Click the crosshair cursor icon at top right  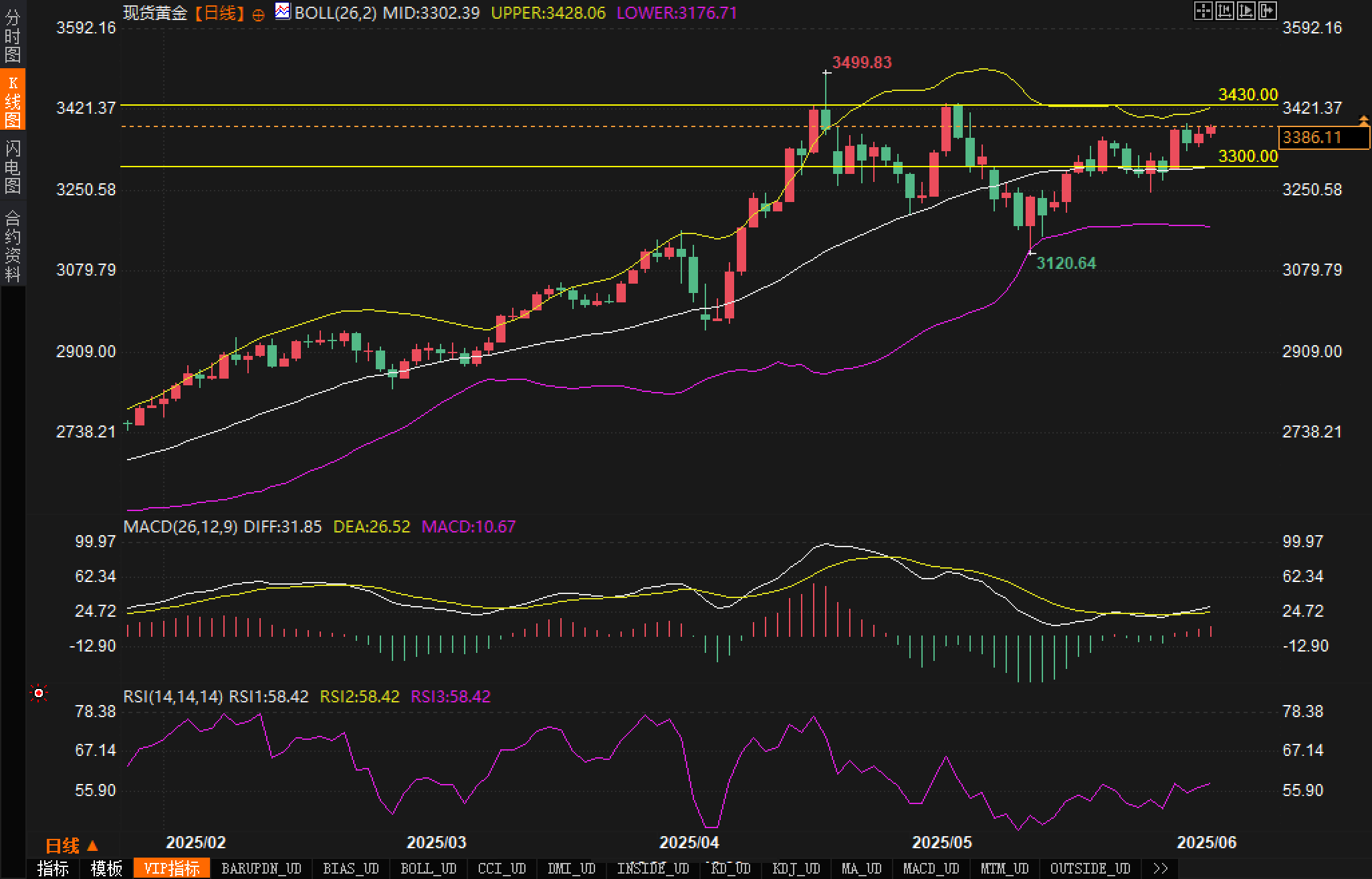[x=1203, y=11]
